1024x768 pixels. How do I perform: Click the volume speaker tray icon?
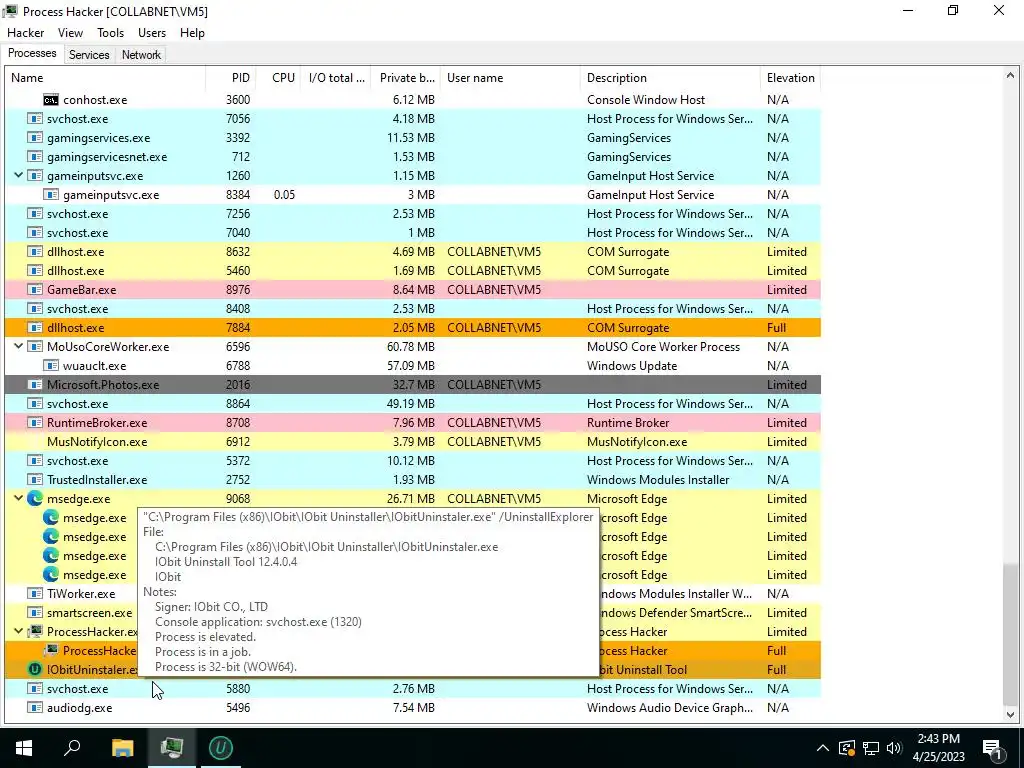pos(894,748)
